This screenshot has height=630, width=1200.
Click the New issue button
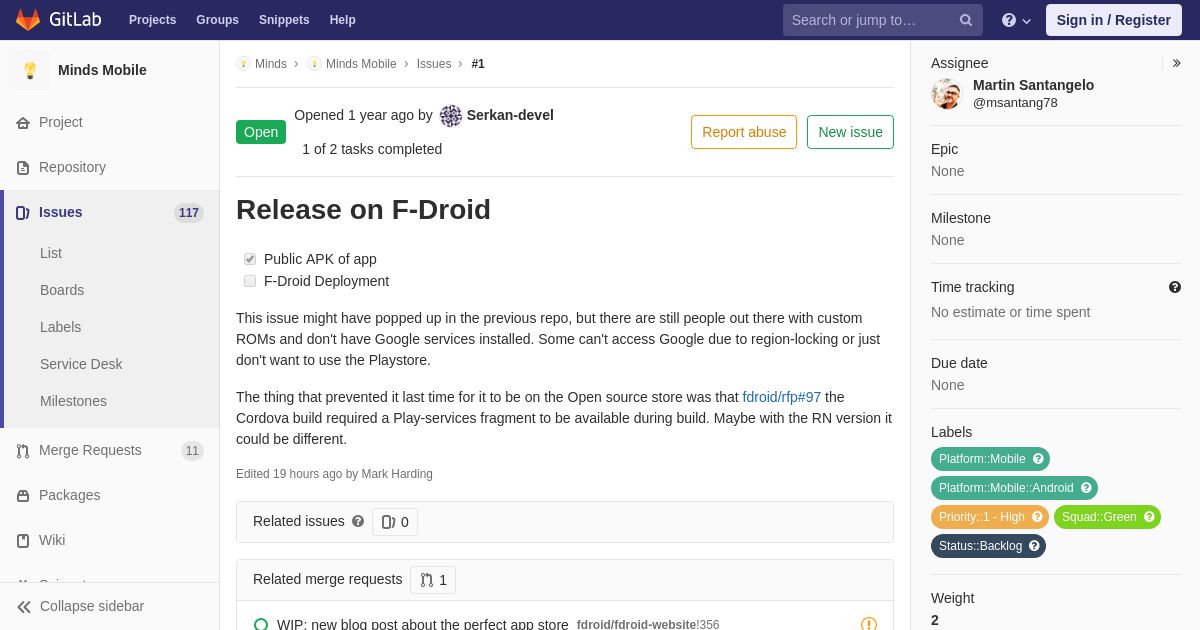850,132
